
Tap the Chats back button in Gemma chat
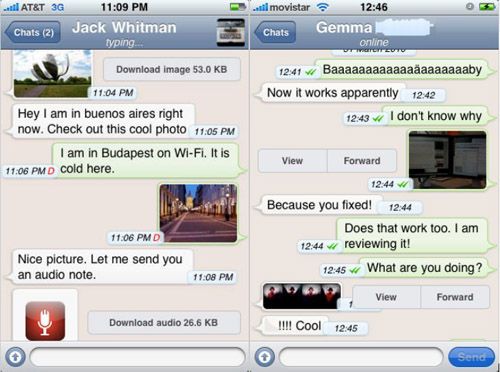[x=275, y=32]
